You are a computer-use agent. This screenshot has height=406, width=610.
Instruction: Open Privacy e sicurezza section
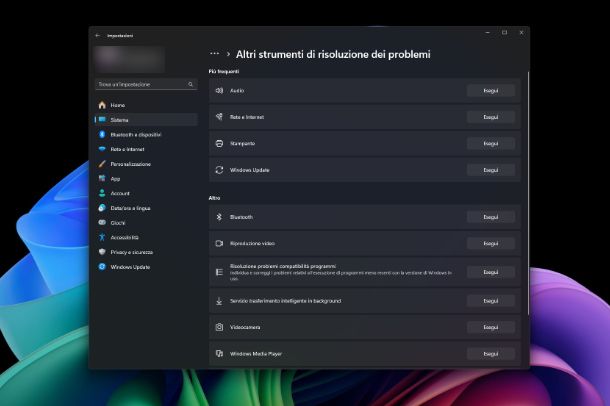(146, 252)
